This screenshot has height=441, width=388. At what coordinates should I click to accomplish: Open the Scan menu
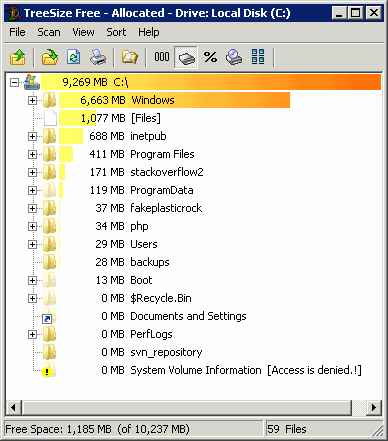[49, 32]
